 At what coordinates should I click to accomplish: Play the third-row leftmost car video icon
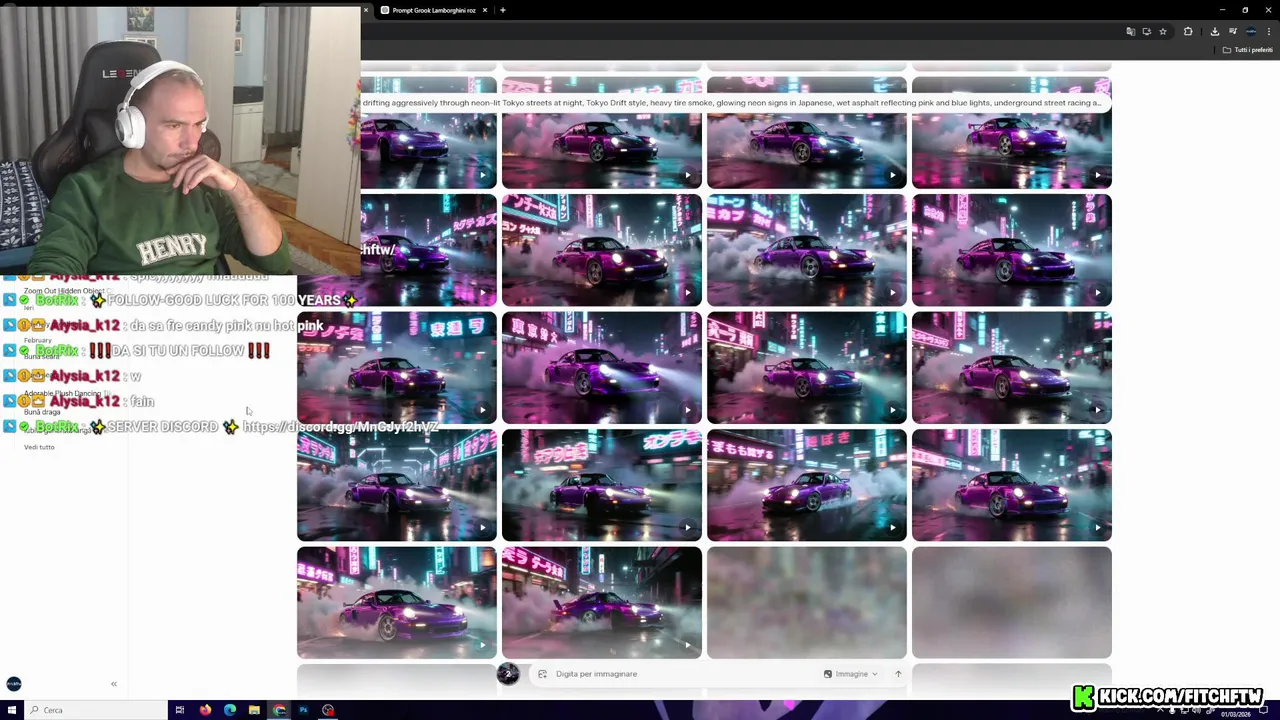click(482, 410)
